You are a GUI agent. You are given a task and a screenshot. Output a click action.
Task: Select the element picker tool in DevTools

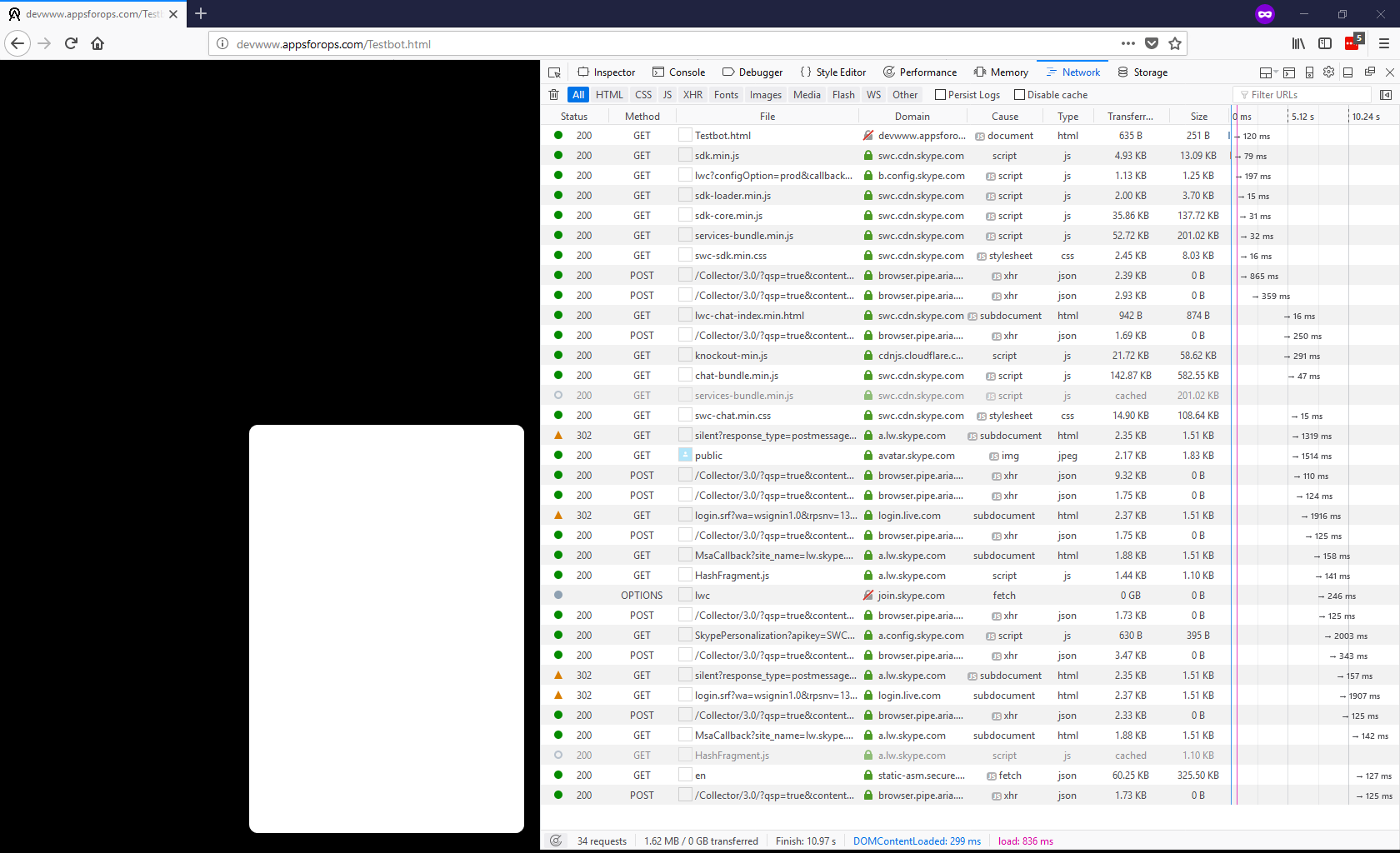554,72
